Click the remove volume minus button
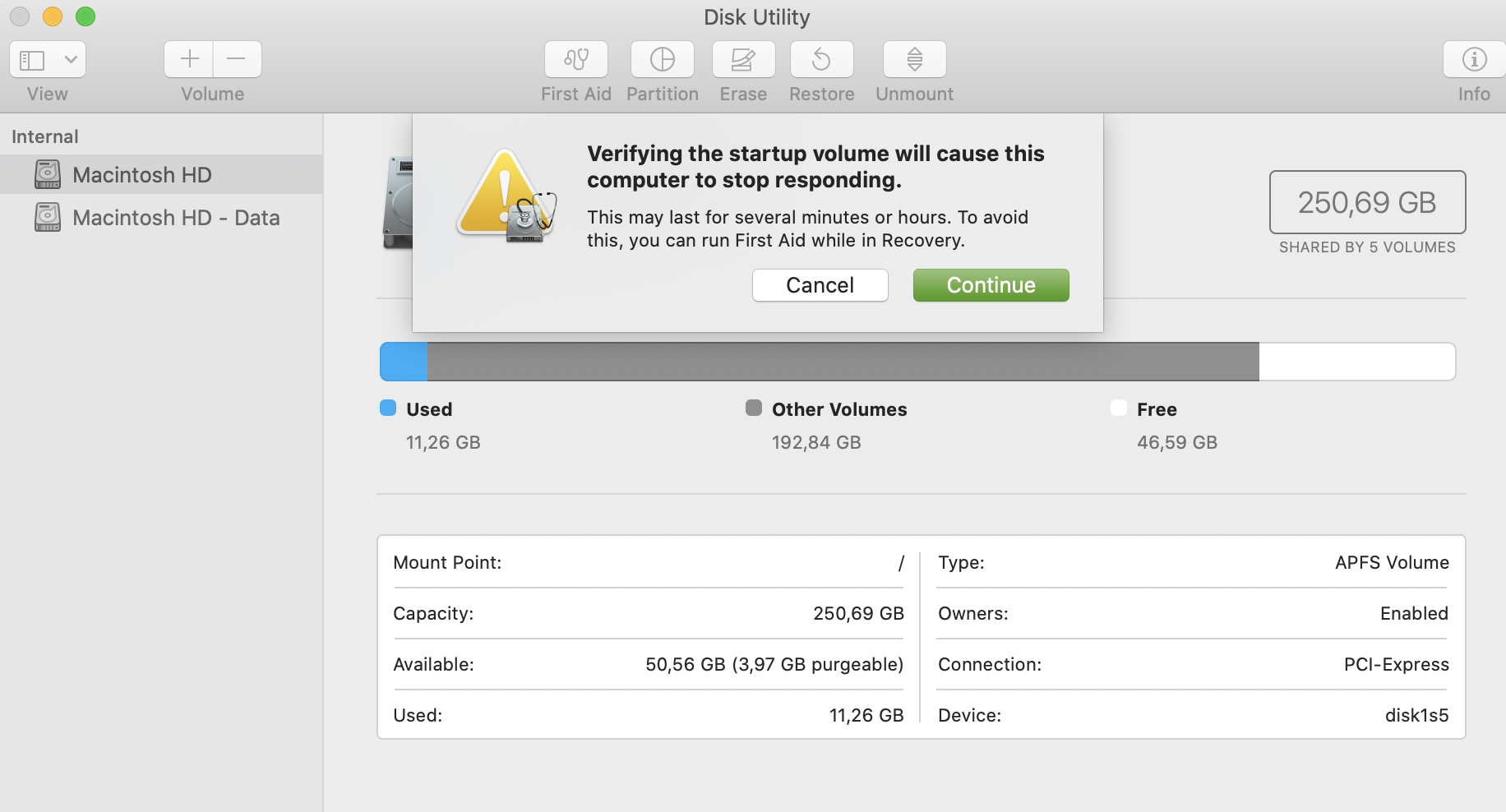Viewport: 1506px width, 812px height. 237,59
